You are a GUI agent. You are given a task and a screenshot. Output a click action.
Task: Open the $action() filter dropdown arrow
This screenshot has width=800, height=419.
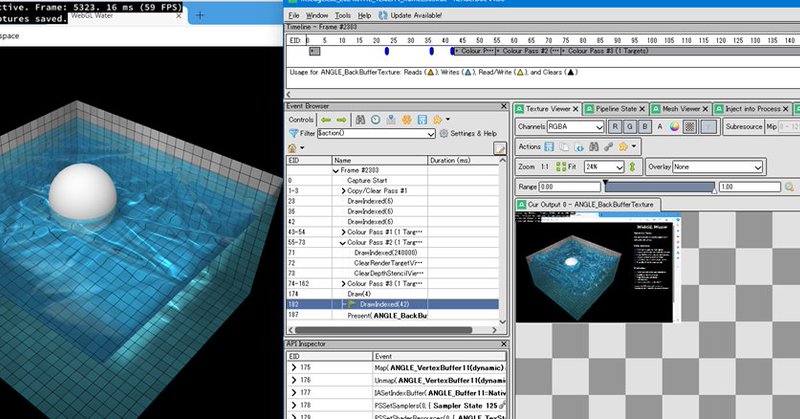pos(431,134)
